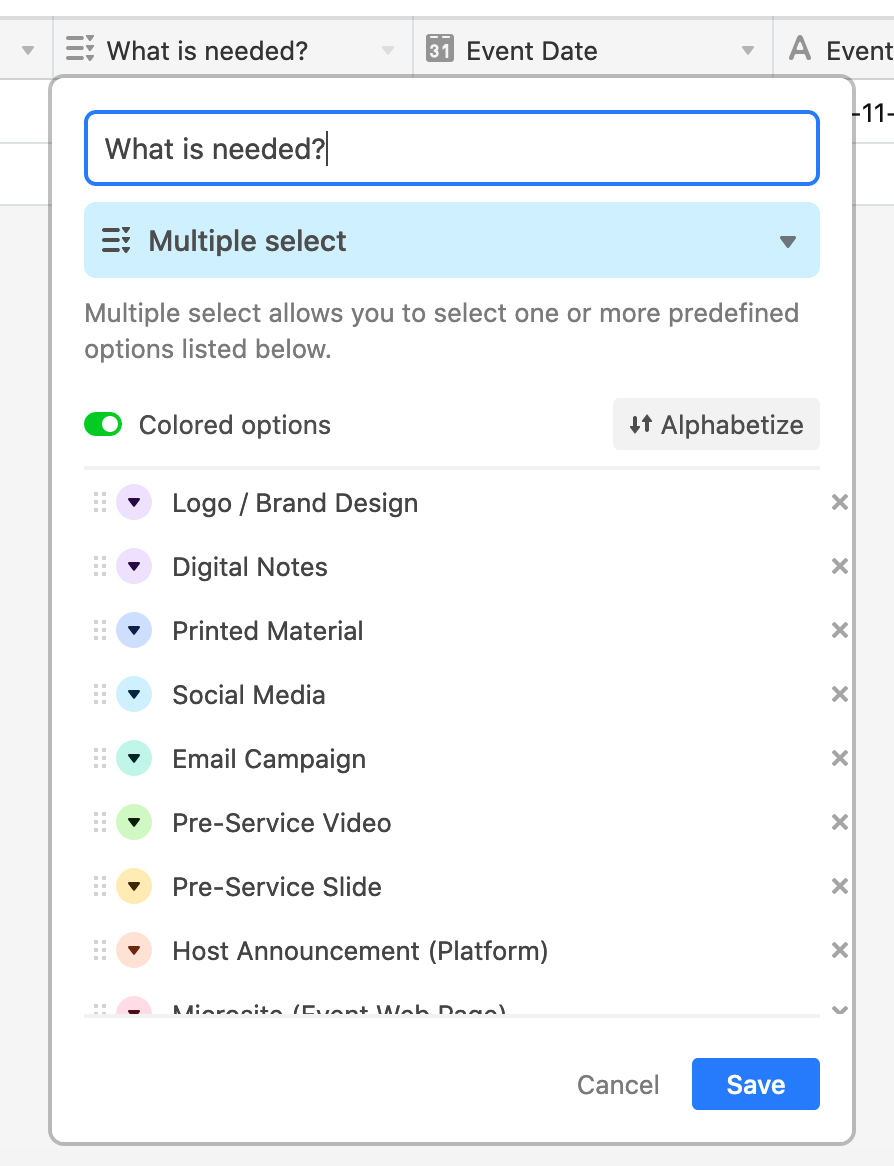Save the field configuration
The height and width of the screenshot is (1166, 894).
tap(755, 1085)
